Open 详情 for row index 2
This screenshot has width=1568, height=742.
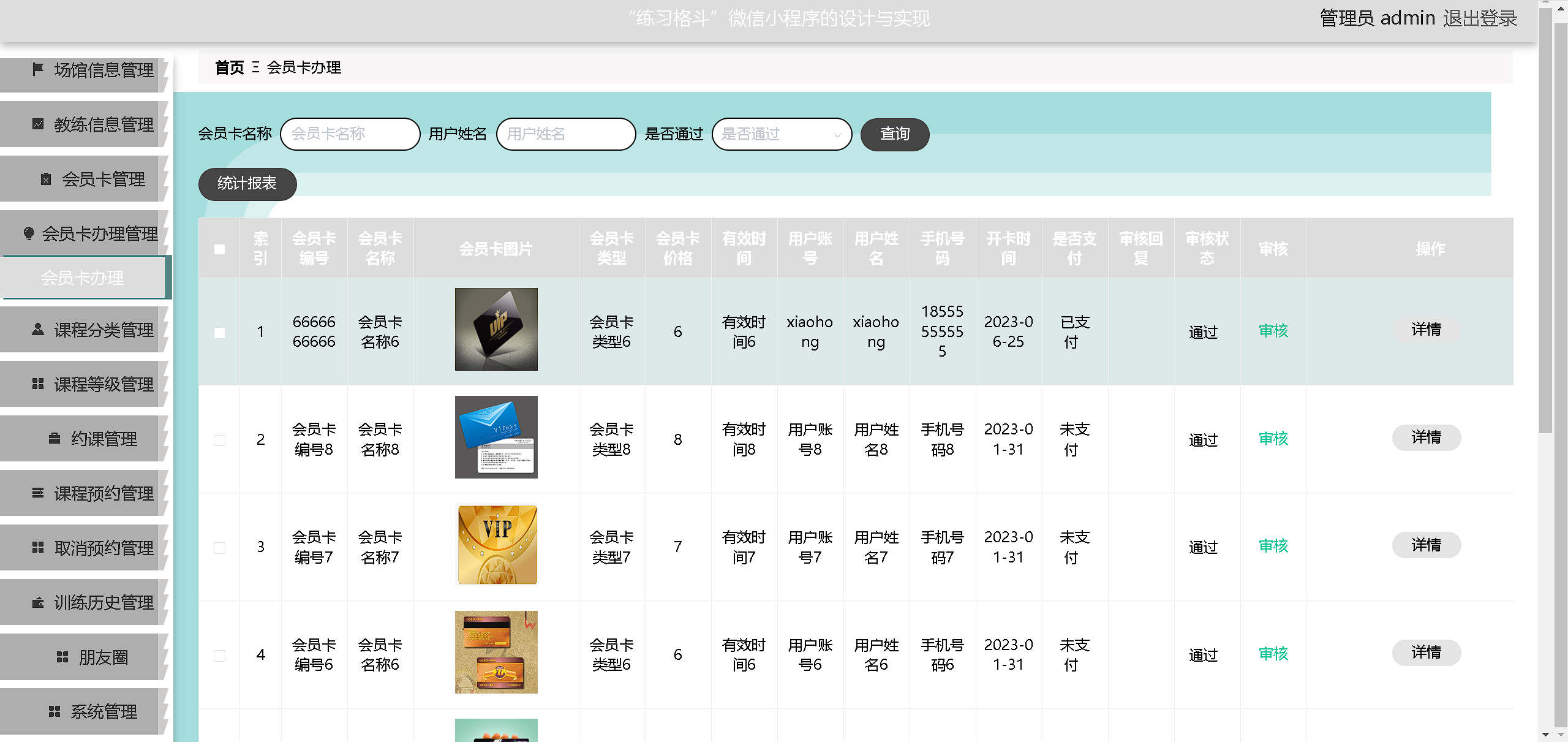(x=1427, y=437)
